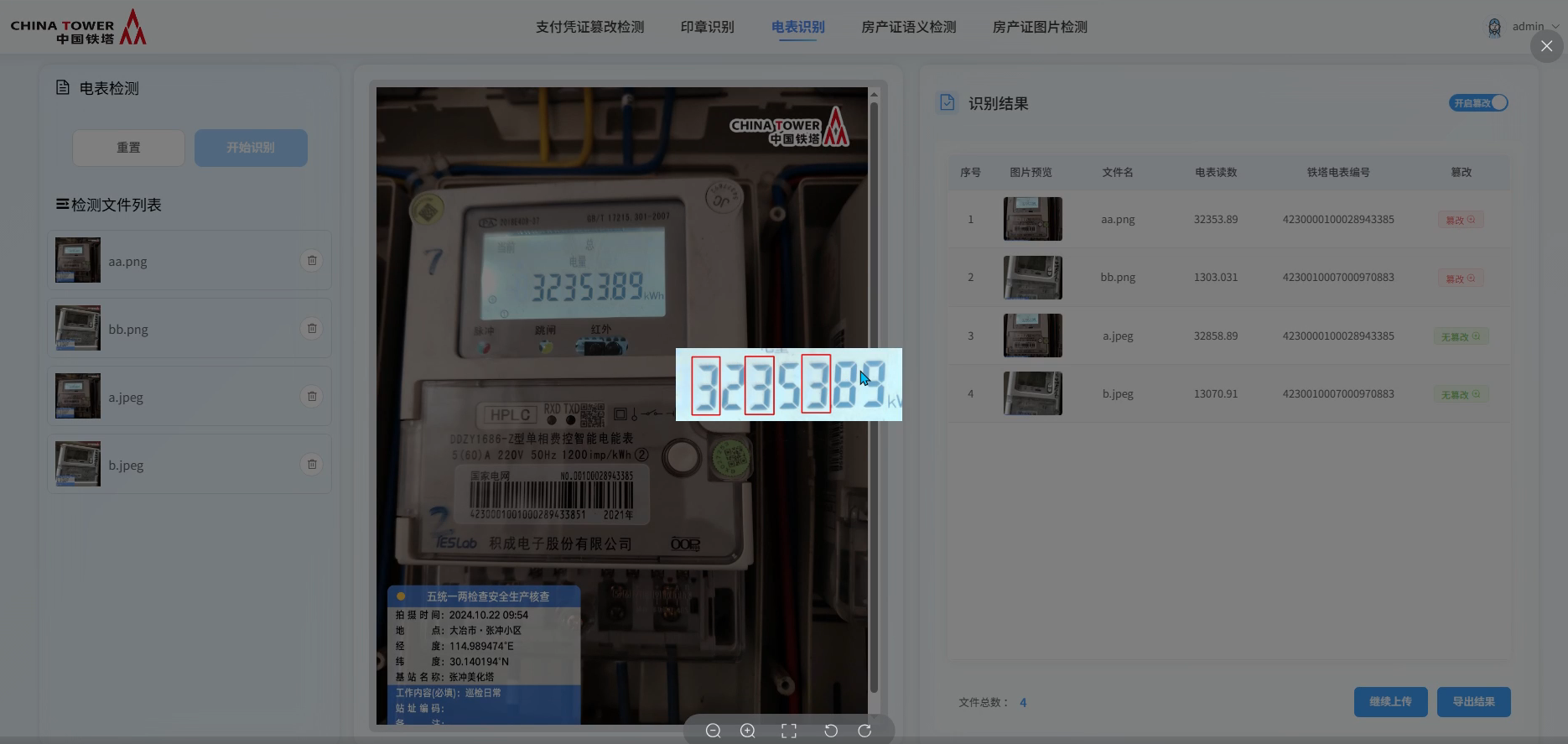Open result preview image for row 3
The height and width of the screenshot is (744, 1568).
coord(1033,336)
